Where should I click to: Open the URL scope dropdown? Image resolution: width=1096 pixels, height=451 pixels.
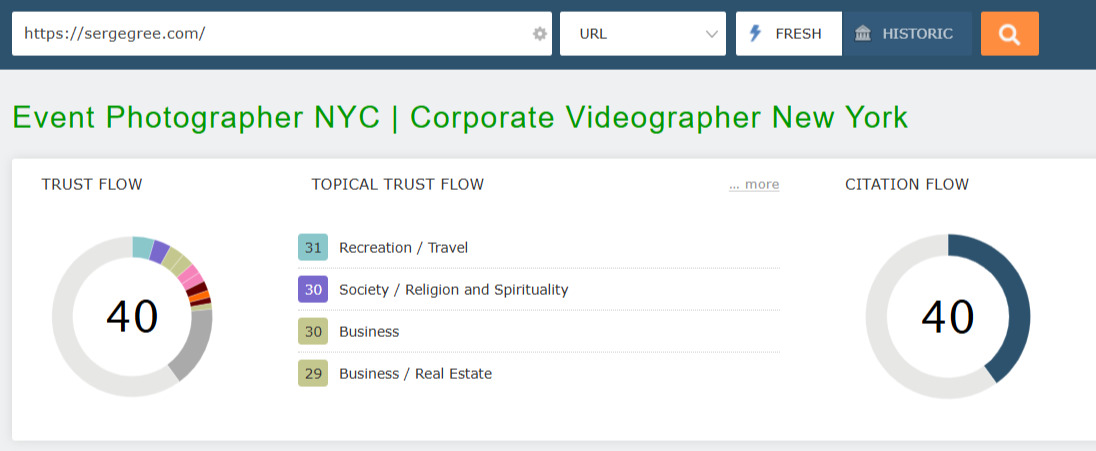[643, 34]
